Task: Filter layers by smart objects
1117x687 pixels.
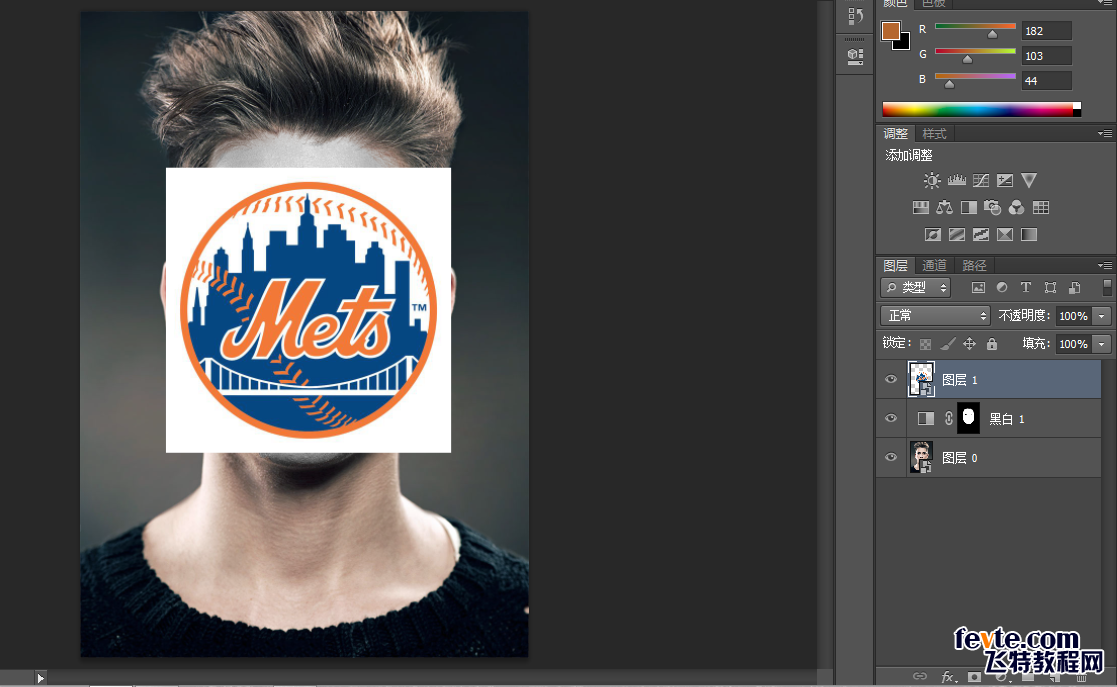Action: pos(1074,287)
